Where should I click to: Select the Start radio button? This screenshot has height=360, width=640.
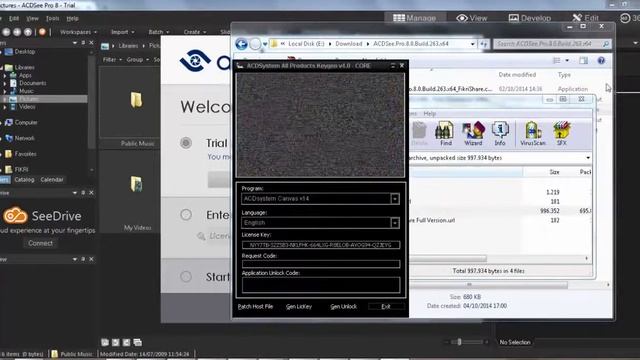pos(186,277)
